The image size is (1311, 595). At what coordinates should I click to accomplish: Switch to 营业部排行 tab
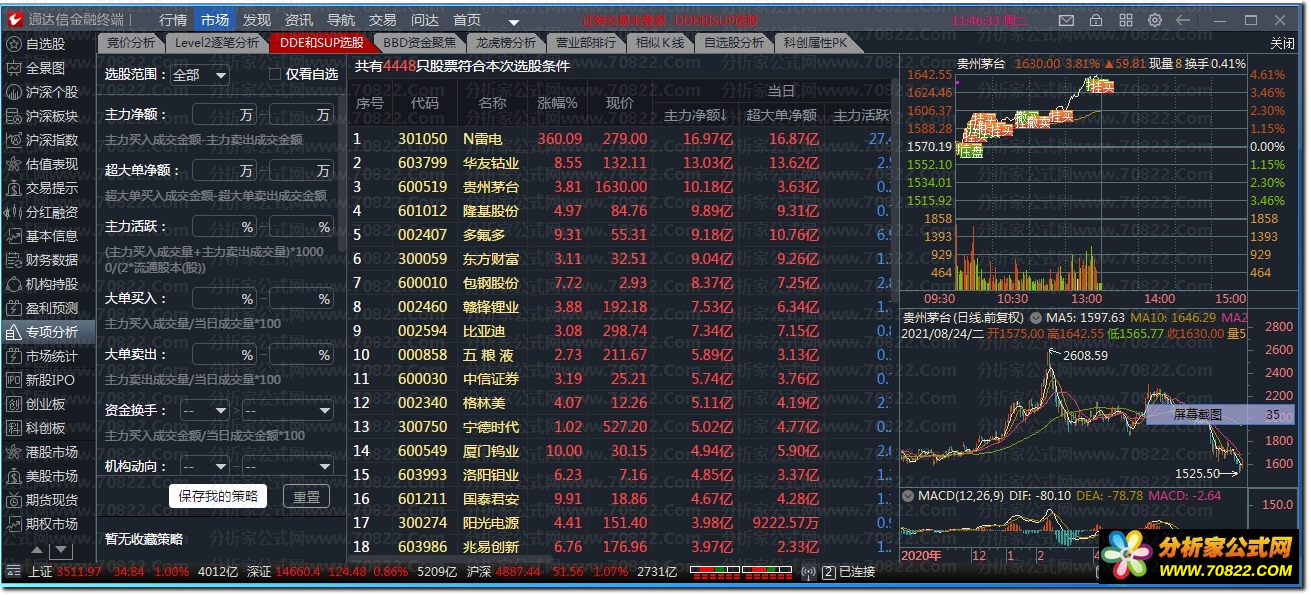[586, 43]
